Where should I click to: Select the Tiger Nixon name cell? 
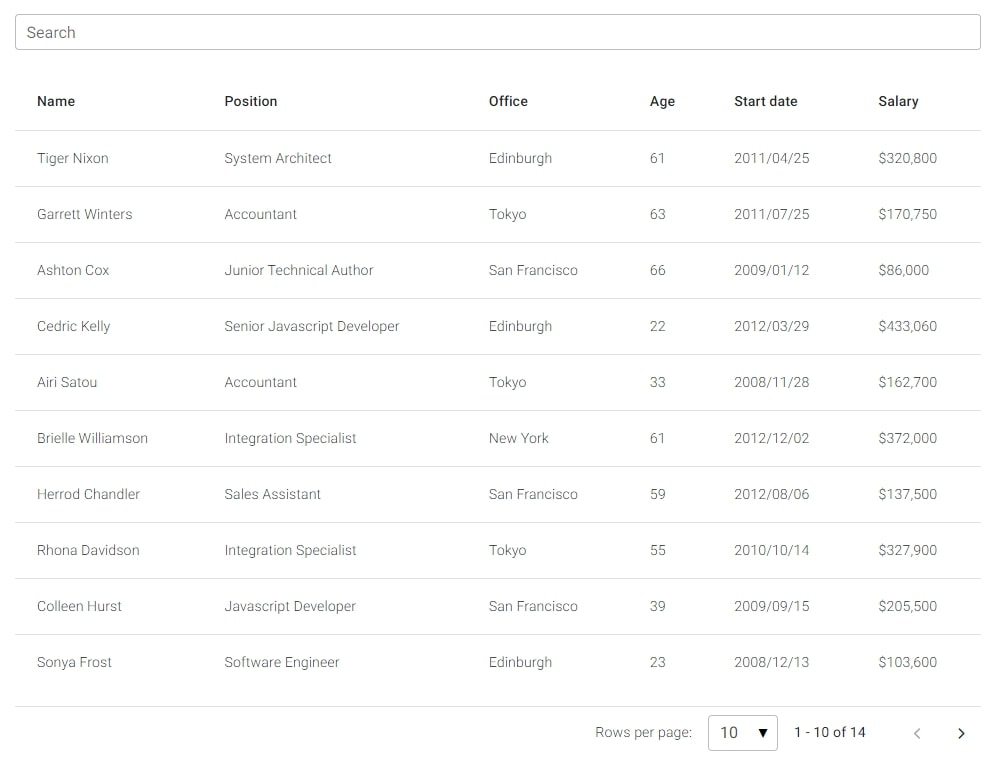tap(73, 158)
